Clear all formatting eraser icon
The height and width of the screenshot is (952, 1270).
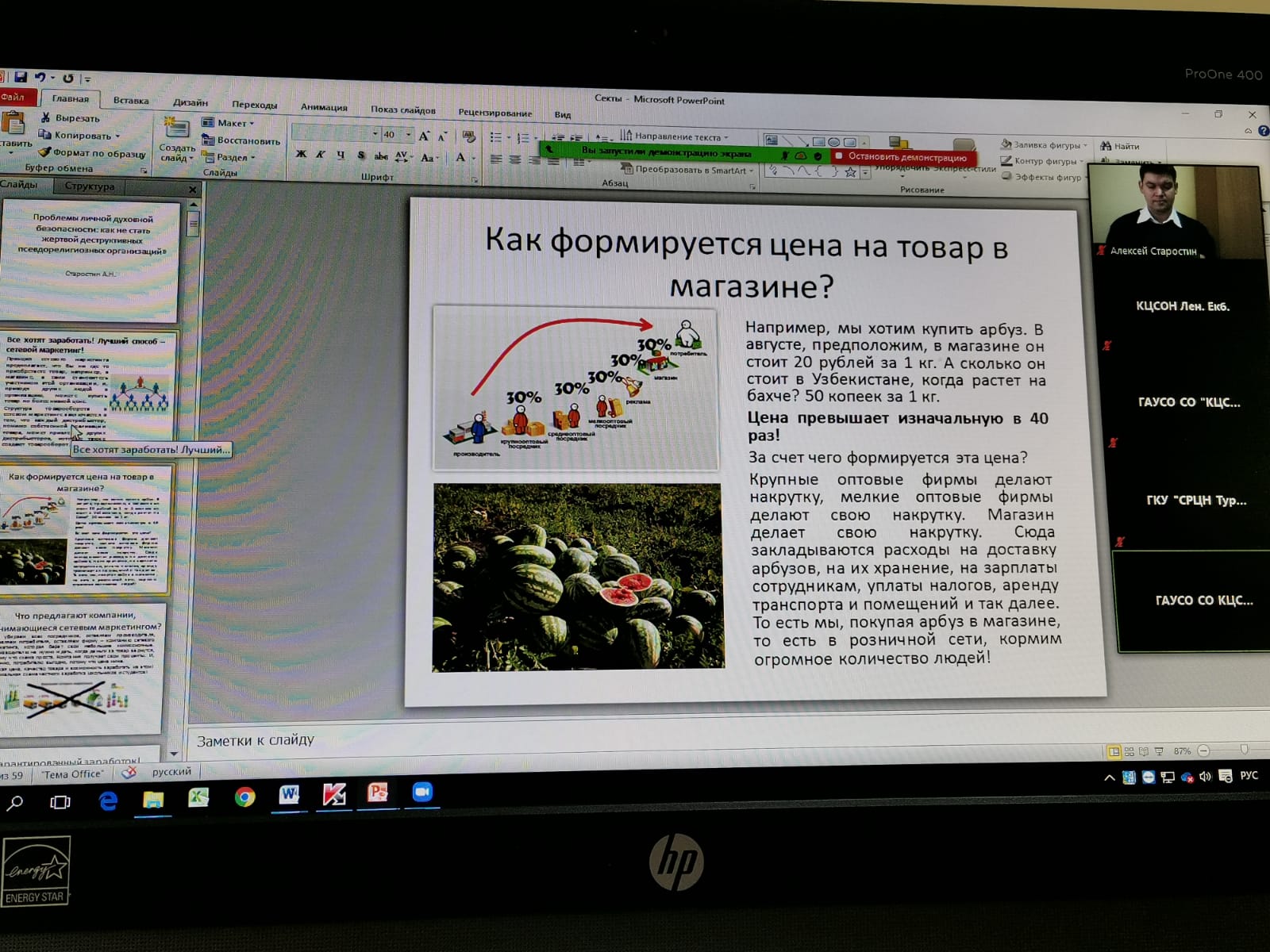(469, 136)
